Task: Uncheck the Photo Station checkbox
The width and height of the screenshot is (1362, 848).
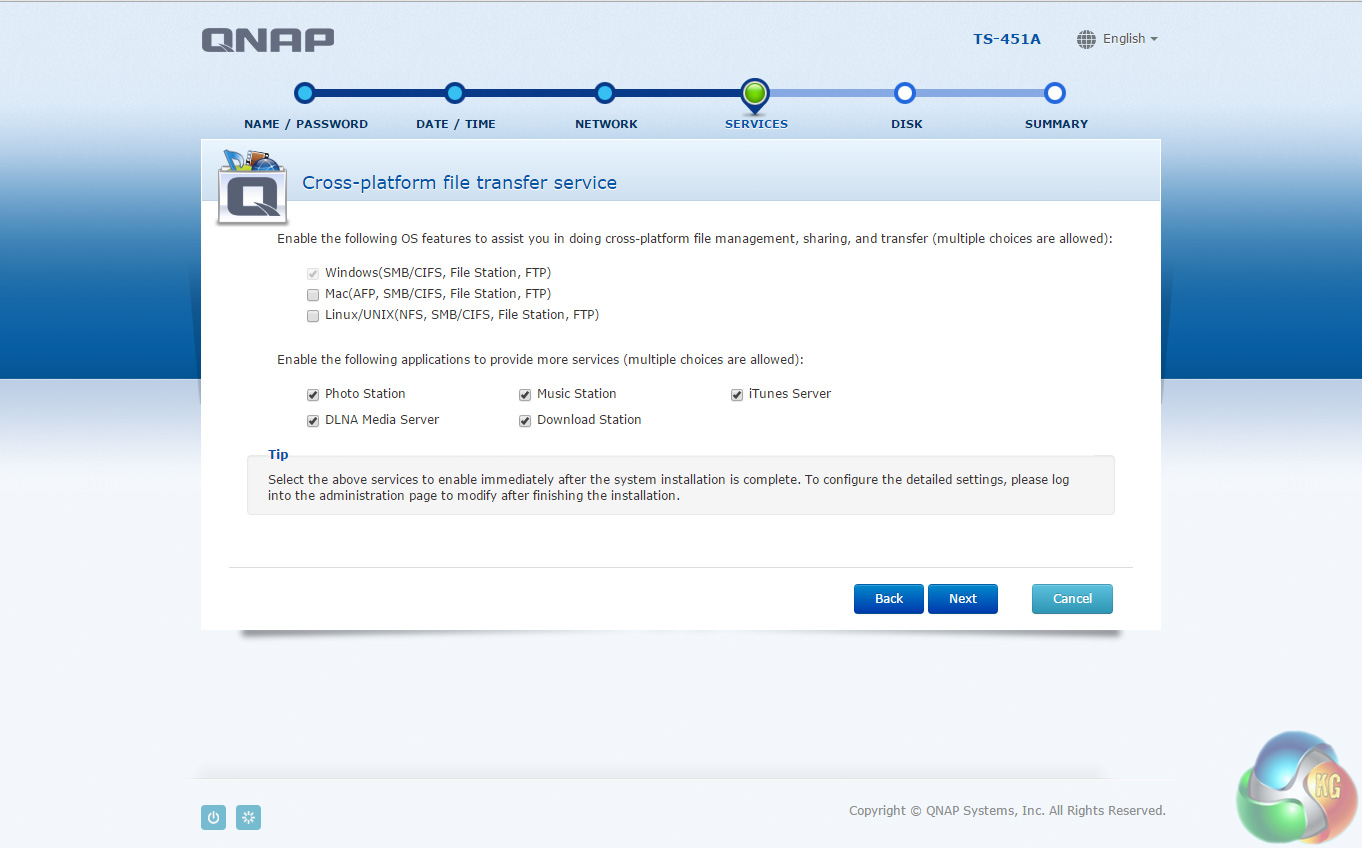Action: (313, 395)
